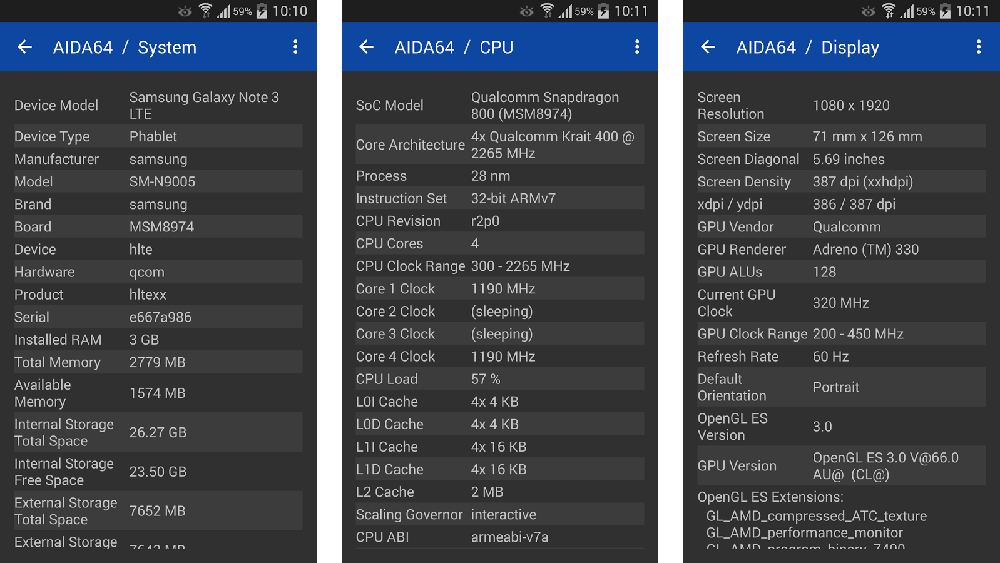Viewport: 1000px width, 563px height.
Task: Select Internal Storage Free Space '23.50 GB'
Action: (x=158, y=472)
